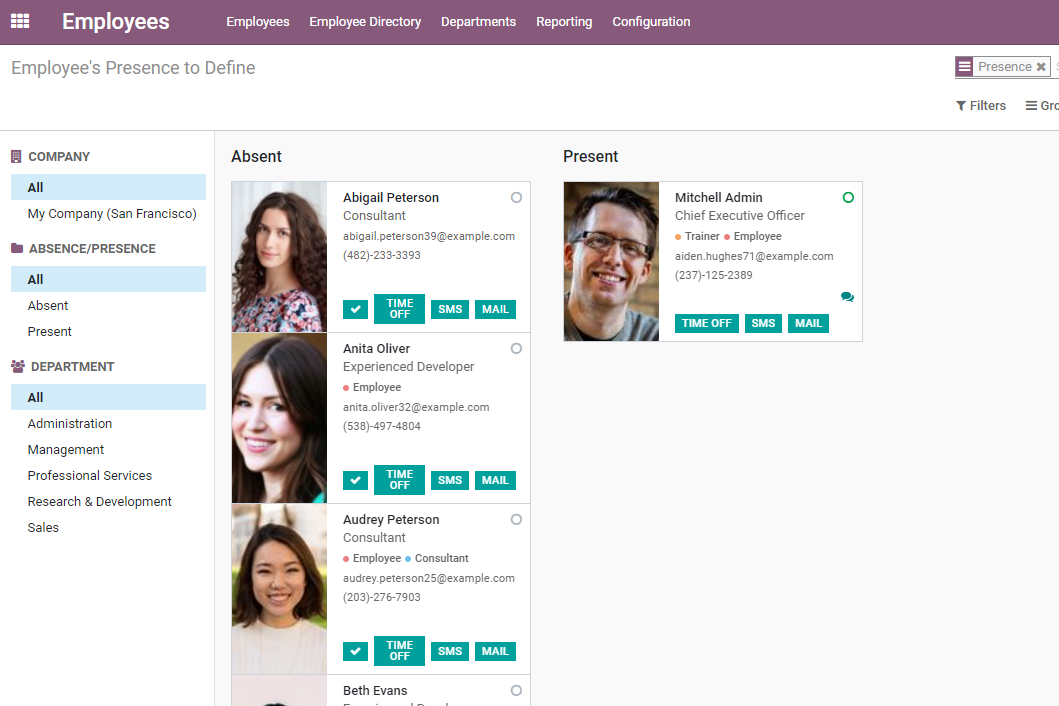Screen dimensions: 1059x706
Task: Open the Configuration menu
Action: pyautogui.click(x=651, y=22)
